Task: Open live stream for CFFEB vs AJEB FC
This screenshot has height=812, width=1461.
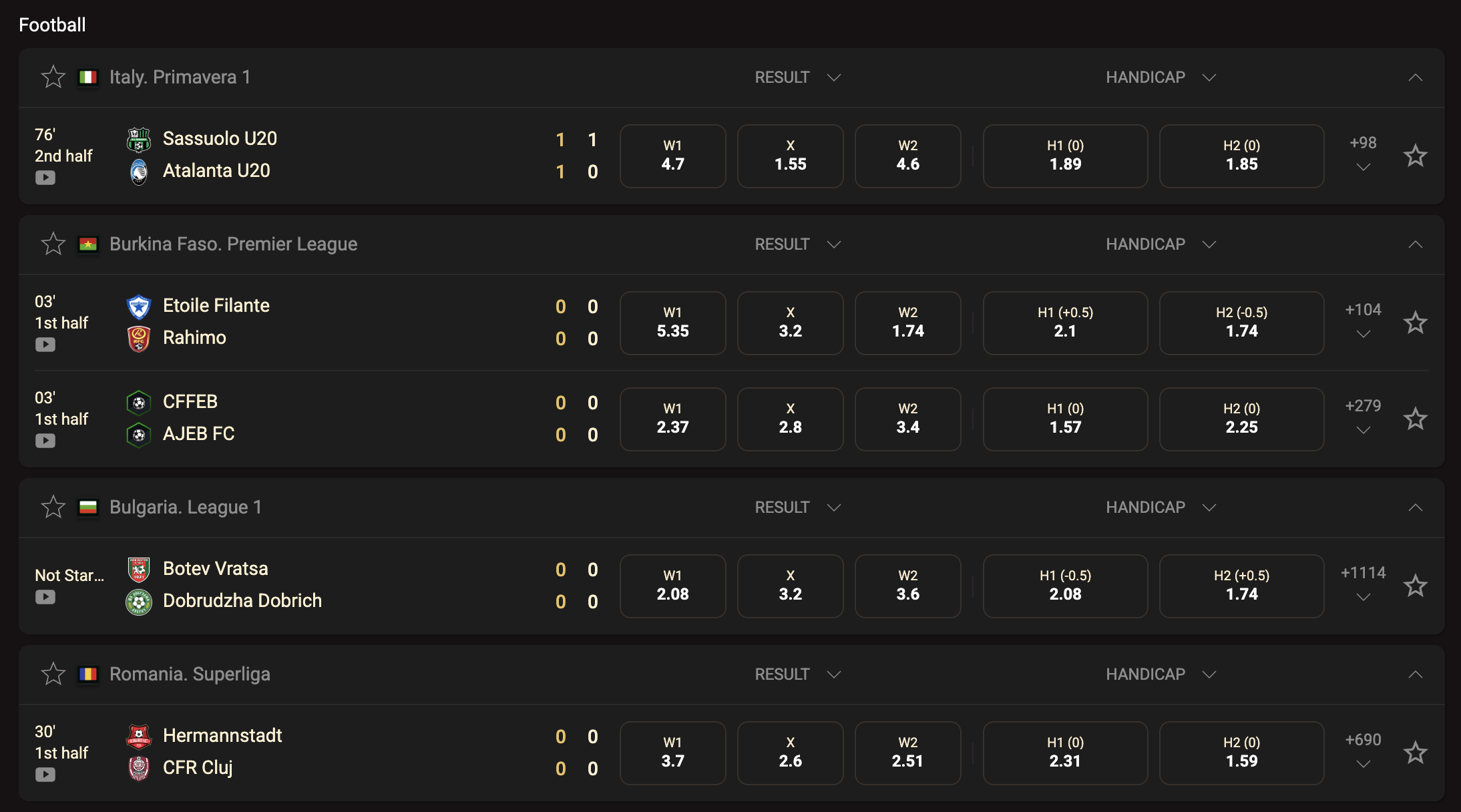Action: [x=45, y=441]
